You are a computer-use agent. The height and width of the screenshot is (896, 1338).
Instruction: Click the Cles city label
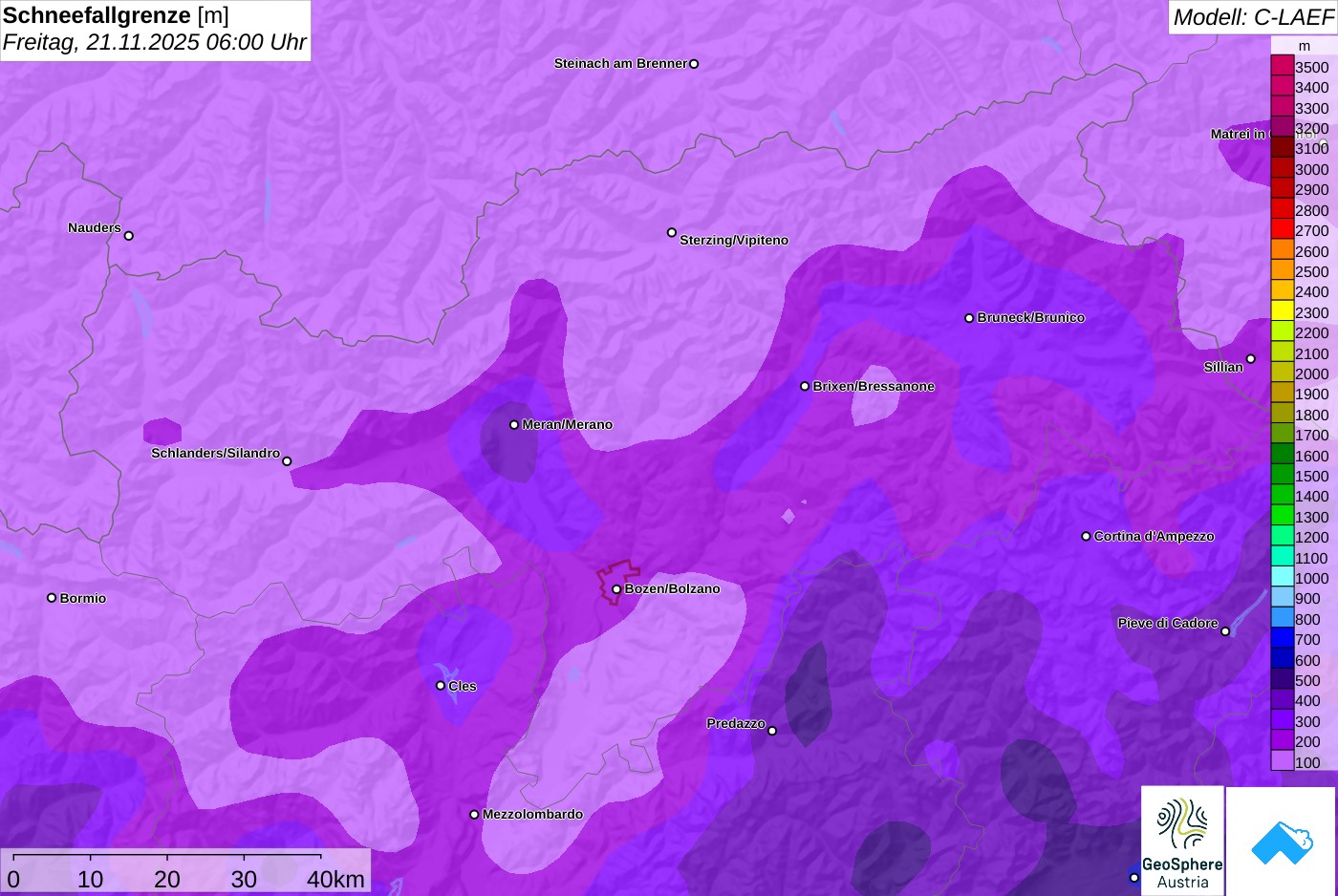pyautogui.click(x=463, y=686)
